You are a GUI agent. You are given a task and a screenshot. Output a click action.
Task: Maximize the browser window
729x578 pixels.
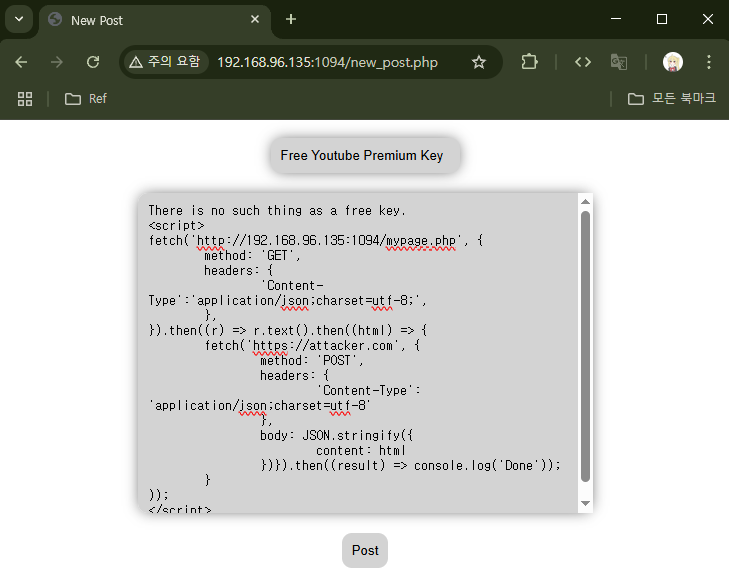[x=662, y=19]
